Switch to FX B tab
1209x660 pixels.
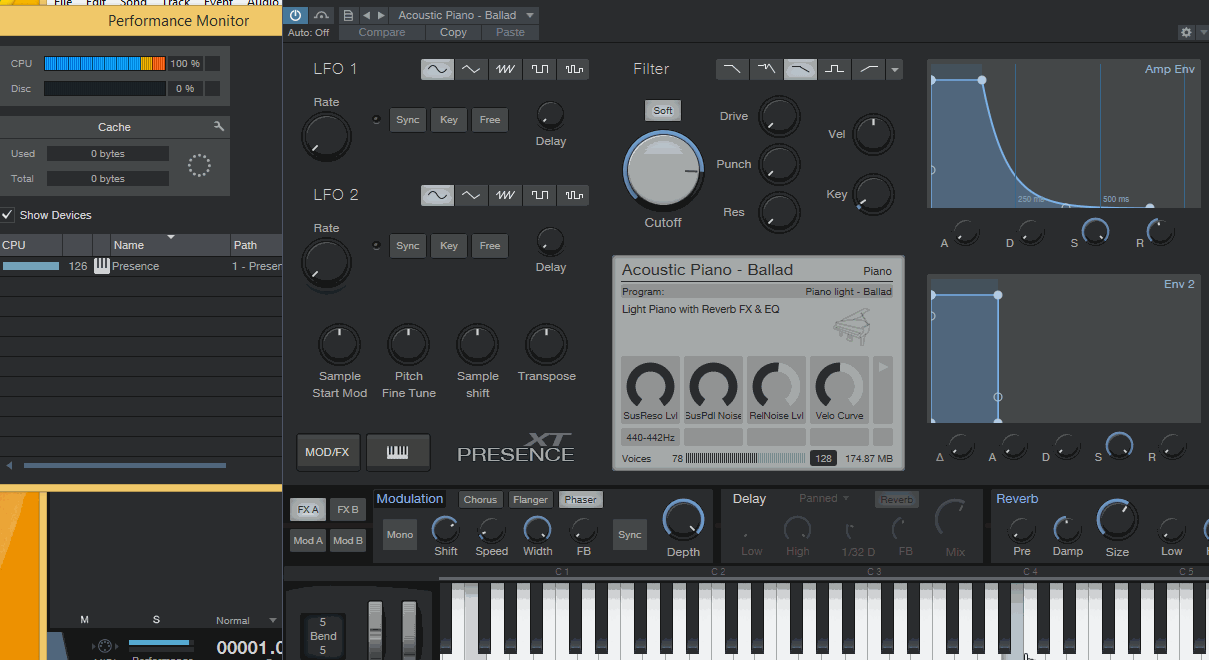point(348,510)
